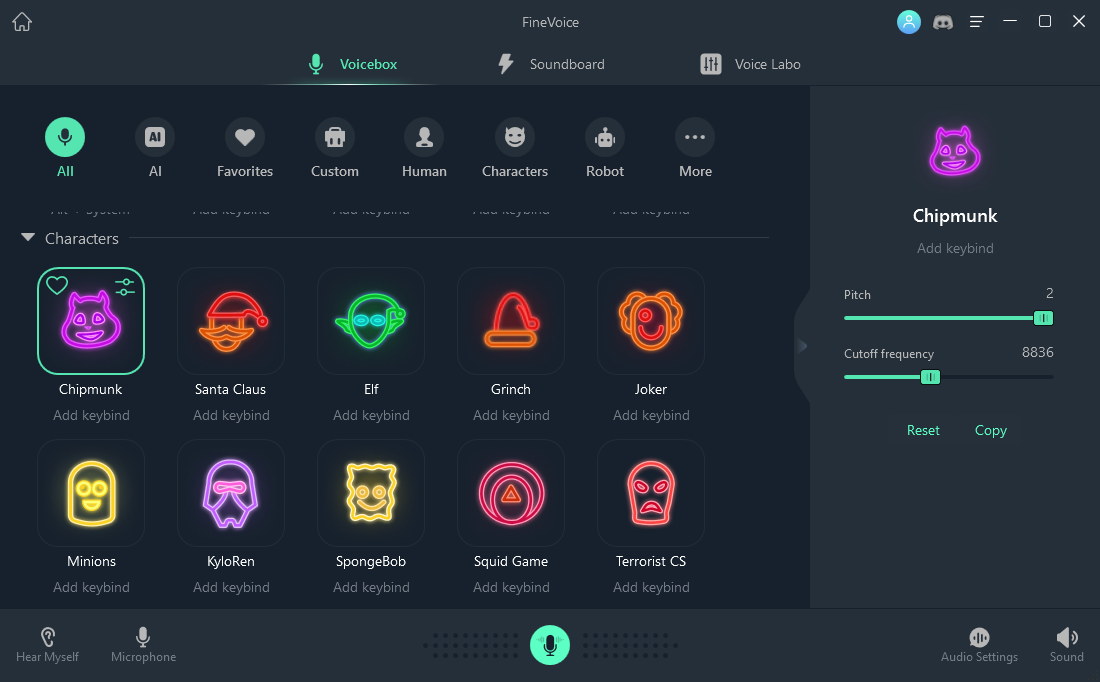Open the user account avatar
The image size is (1100, 682).
908,22
